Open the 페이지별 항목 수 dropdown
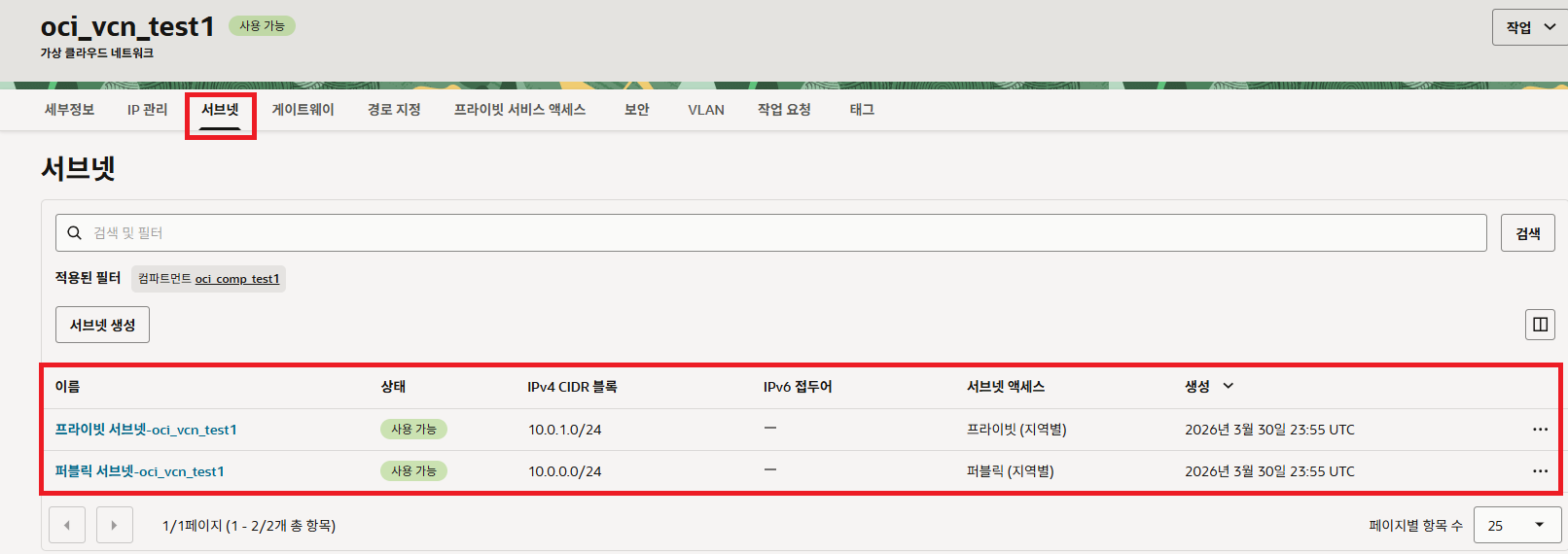Image resolution: width=1568 pixels, height=554 pixels. point(1516,525)
